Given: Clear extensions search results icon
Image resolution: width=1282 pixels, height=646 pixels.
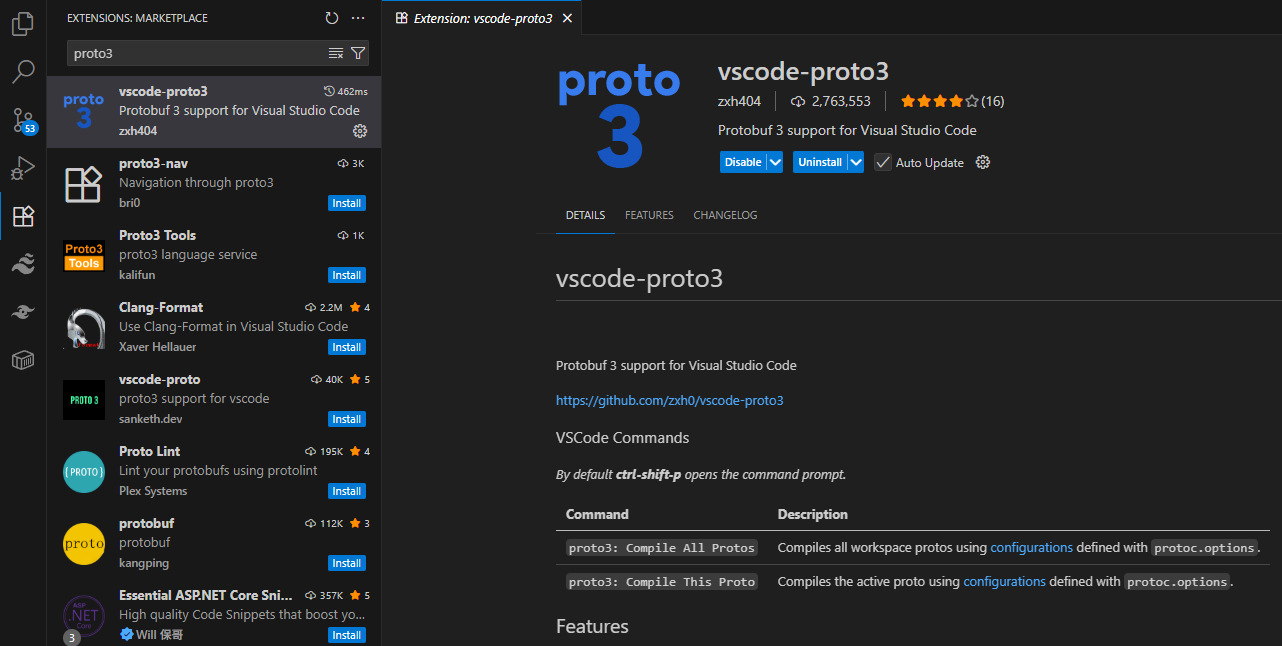Looking at the screenshot, I should (336, 53).
